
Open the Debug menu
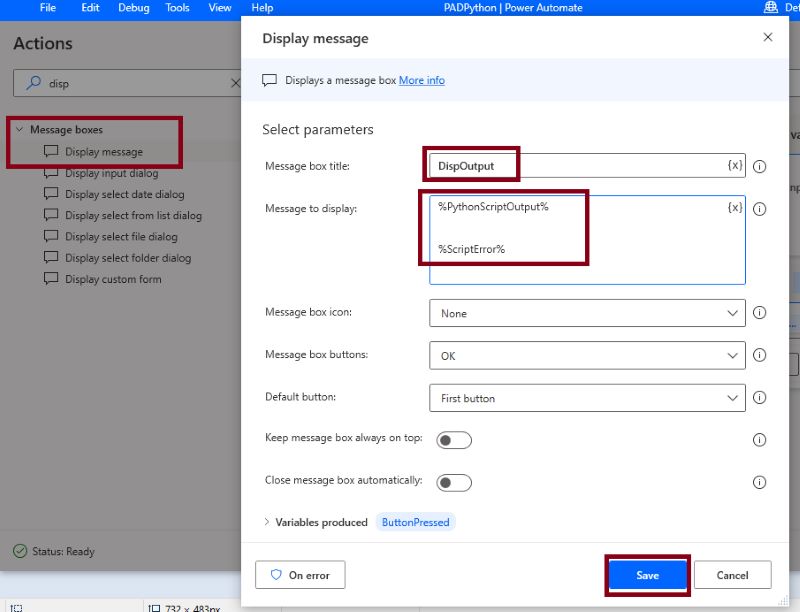click(134, 8)
